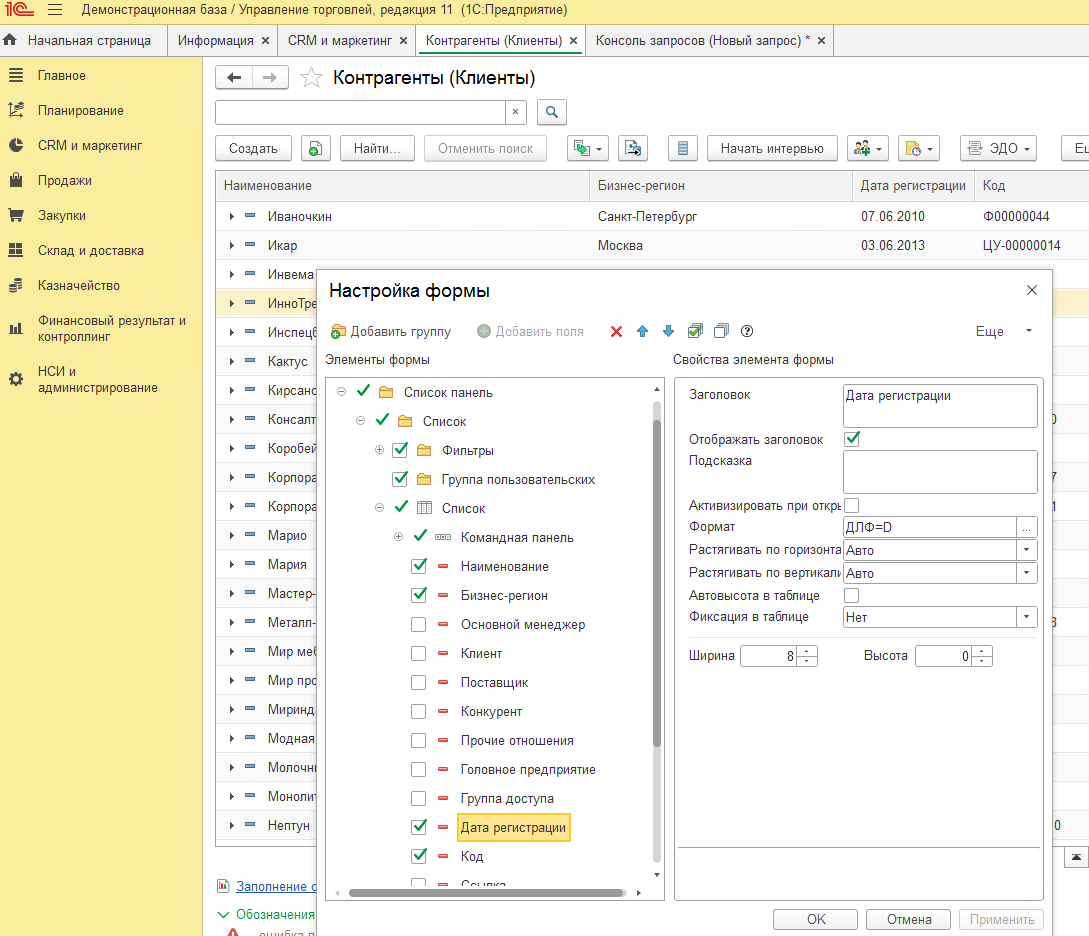
Task: Switch to the Консоль запросов tab
Action: [x=702, y=41]
